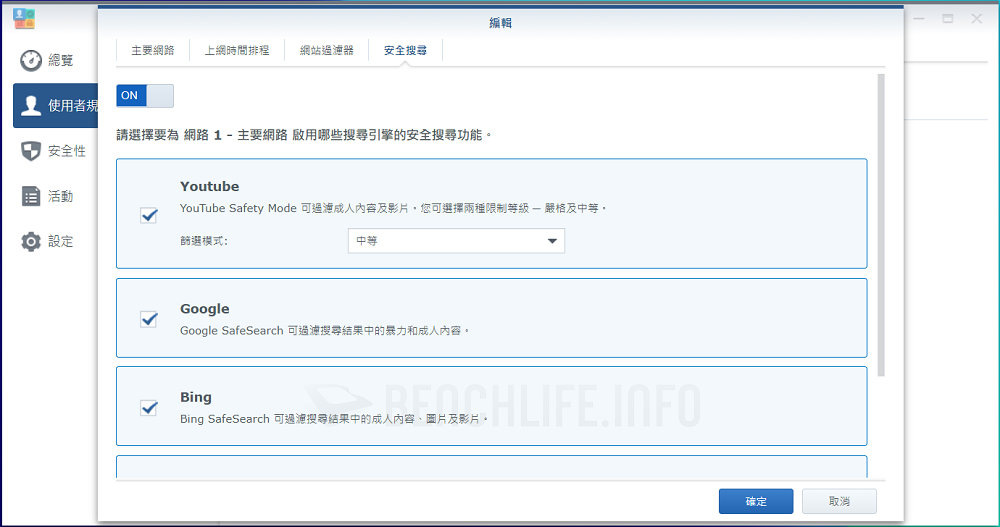Uncheck the Google SafeSearch checkbox
Screen dimensions: 1000x527
pos(149,318)
